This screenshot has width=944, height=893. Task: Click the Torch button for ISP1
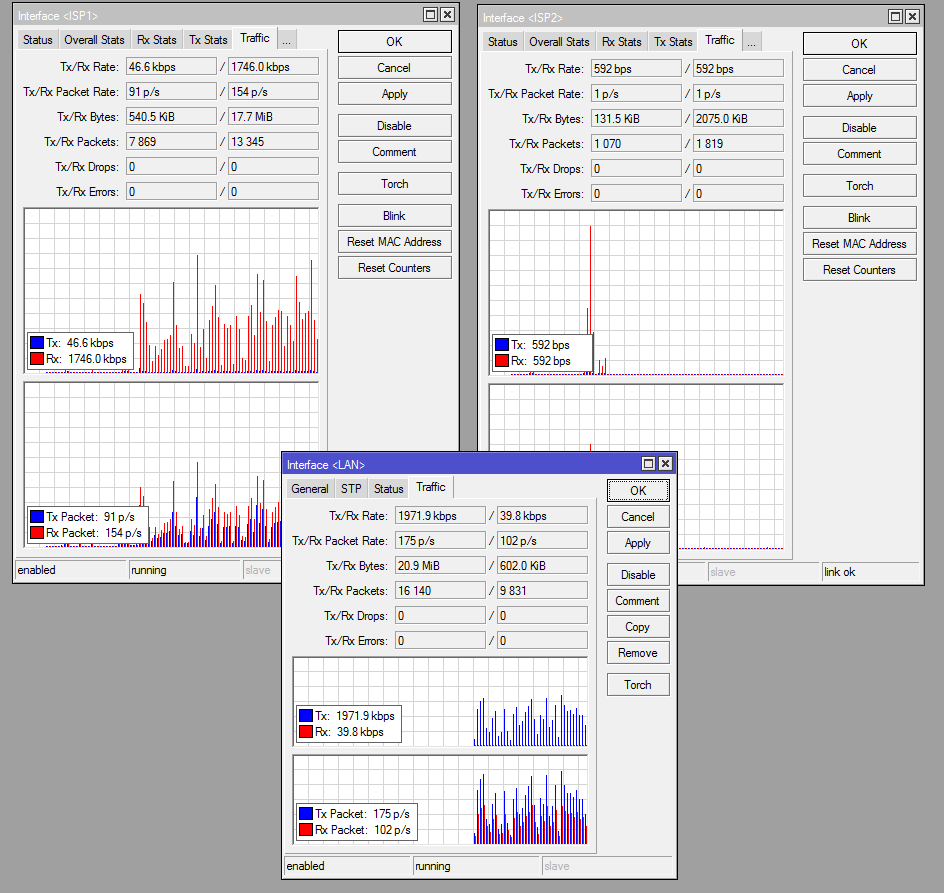pyautogui.click(x=394, y=184)
